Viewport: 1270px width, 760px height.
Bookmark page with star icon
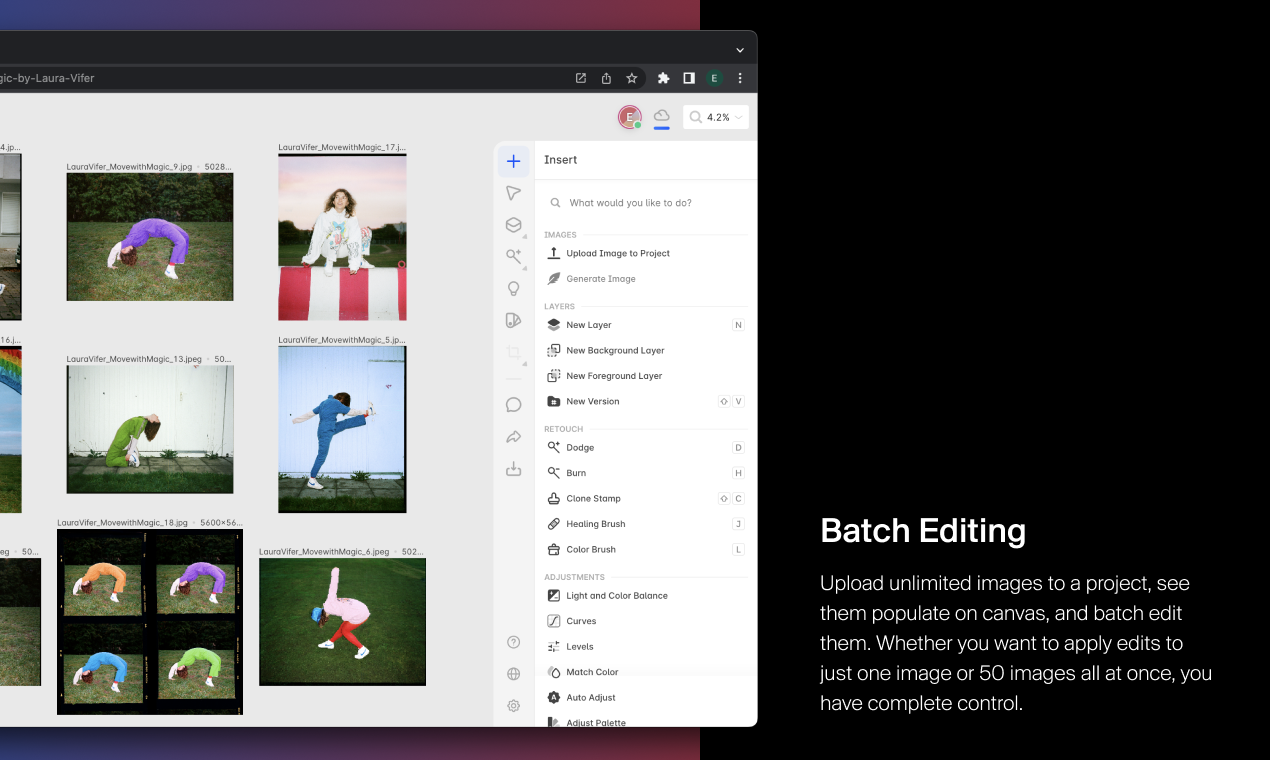pos(632,78)
